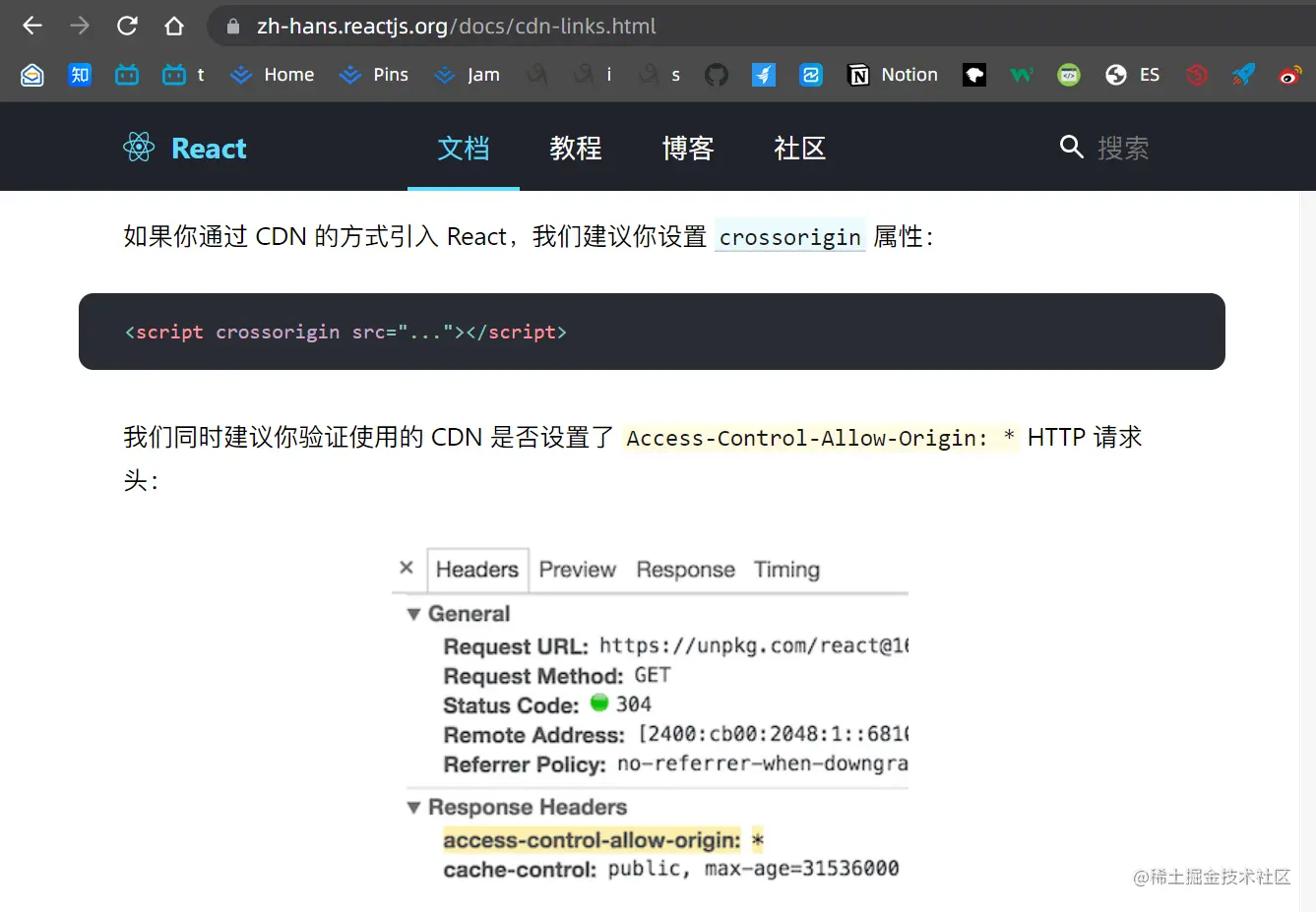Go to React home via React wordmark
Viewport: 1316px width, 912px height.
pyautogui.click(x=209, y=149)
